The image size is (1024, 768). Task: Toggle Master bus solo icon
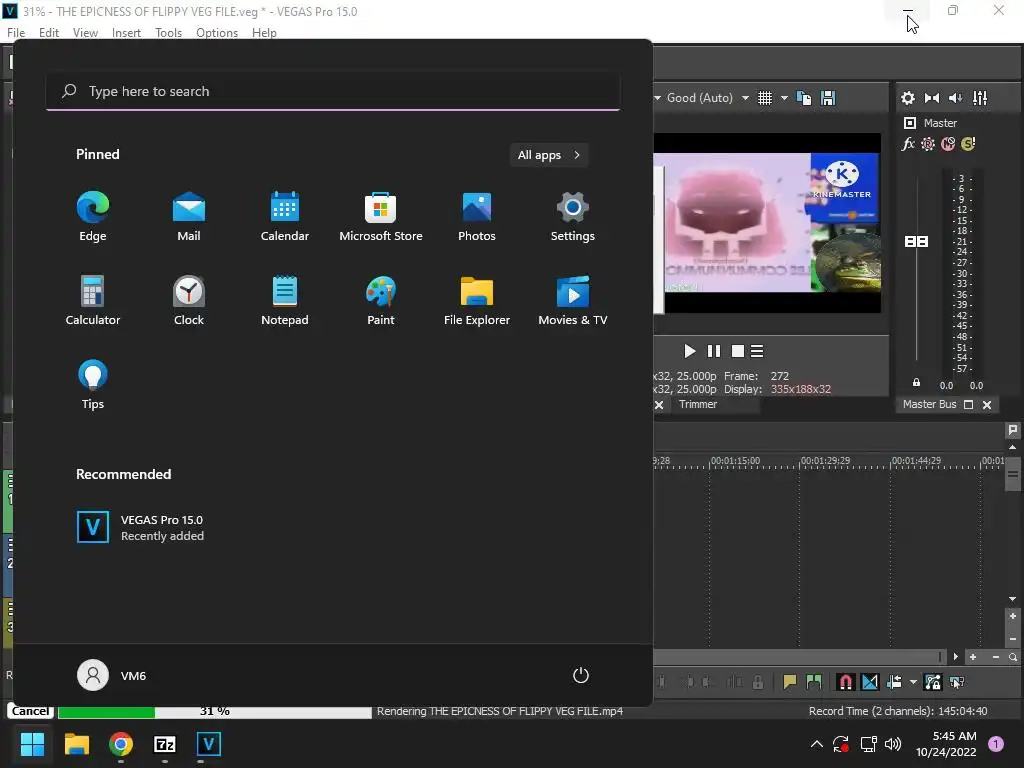968,144
